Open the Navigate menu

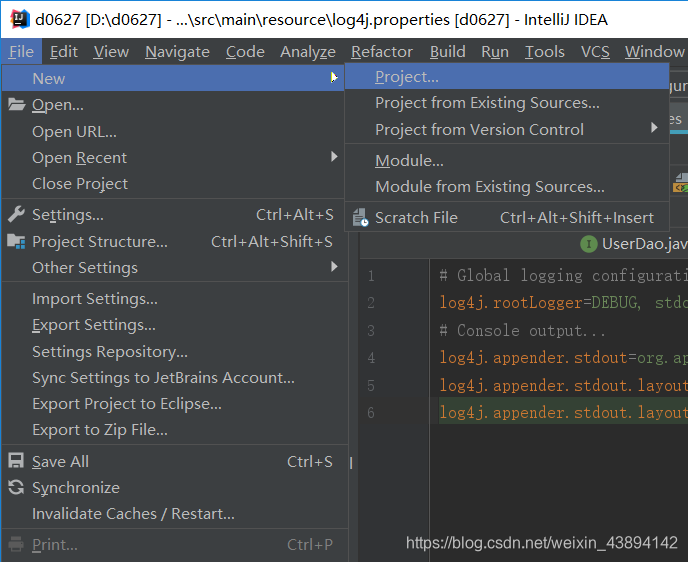[x=177, y=52]
